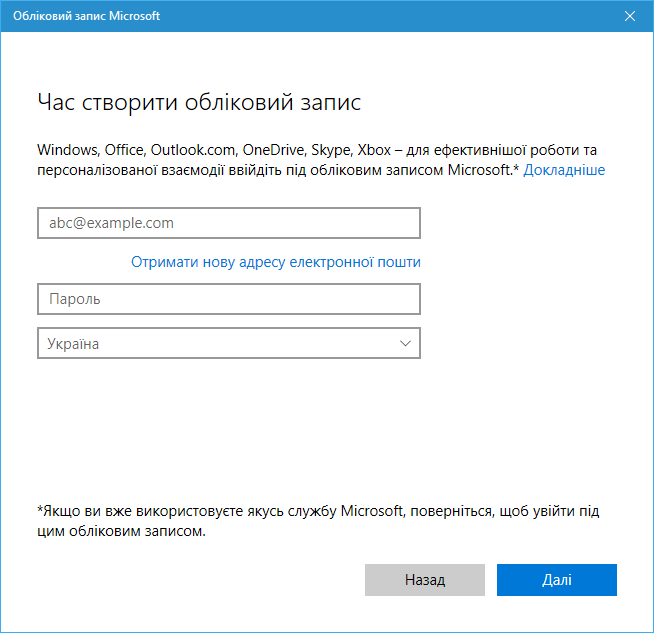
Task: Focus the Пароль password field
Action: (229, 299)
